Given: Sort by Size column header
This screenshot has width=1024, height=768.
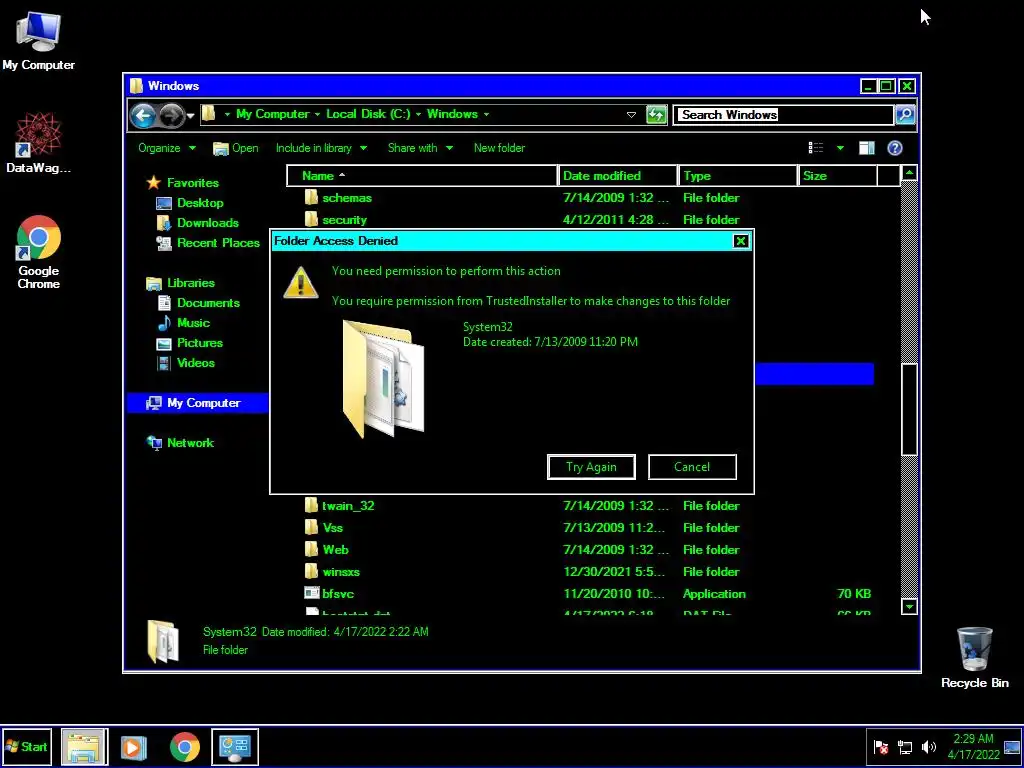Looking at the screenshot, I should pos(837,176).
